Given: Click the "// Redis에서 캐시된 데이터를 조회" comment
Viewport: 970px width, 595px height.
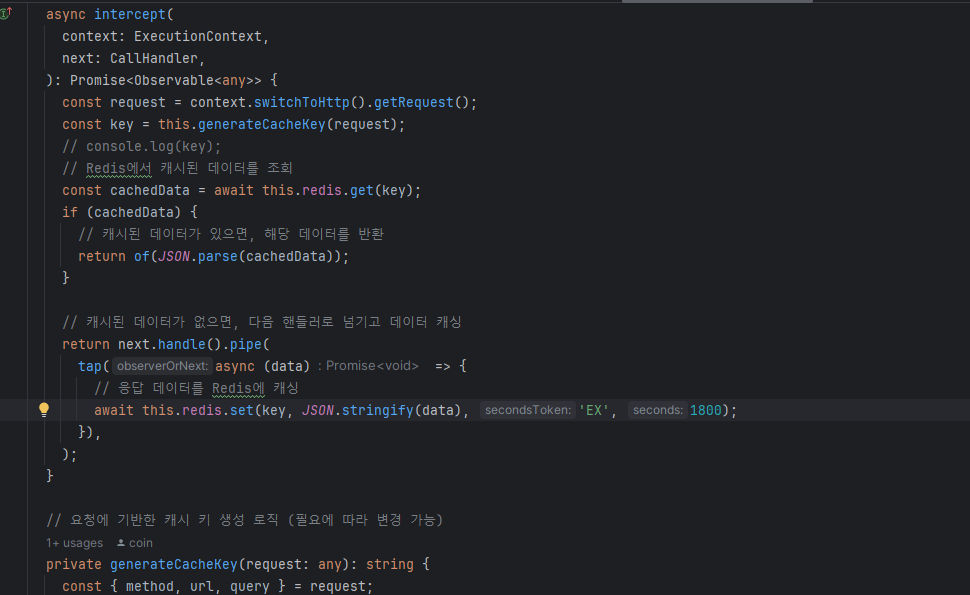Looking at the screenshot, I should tap(177, 168).
